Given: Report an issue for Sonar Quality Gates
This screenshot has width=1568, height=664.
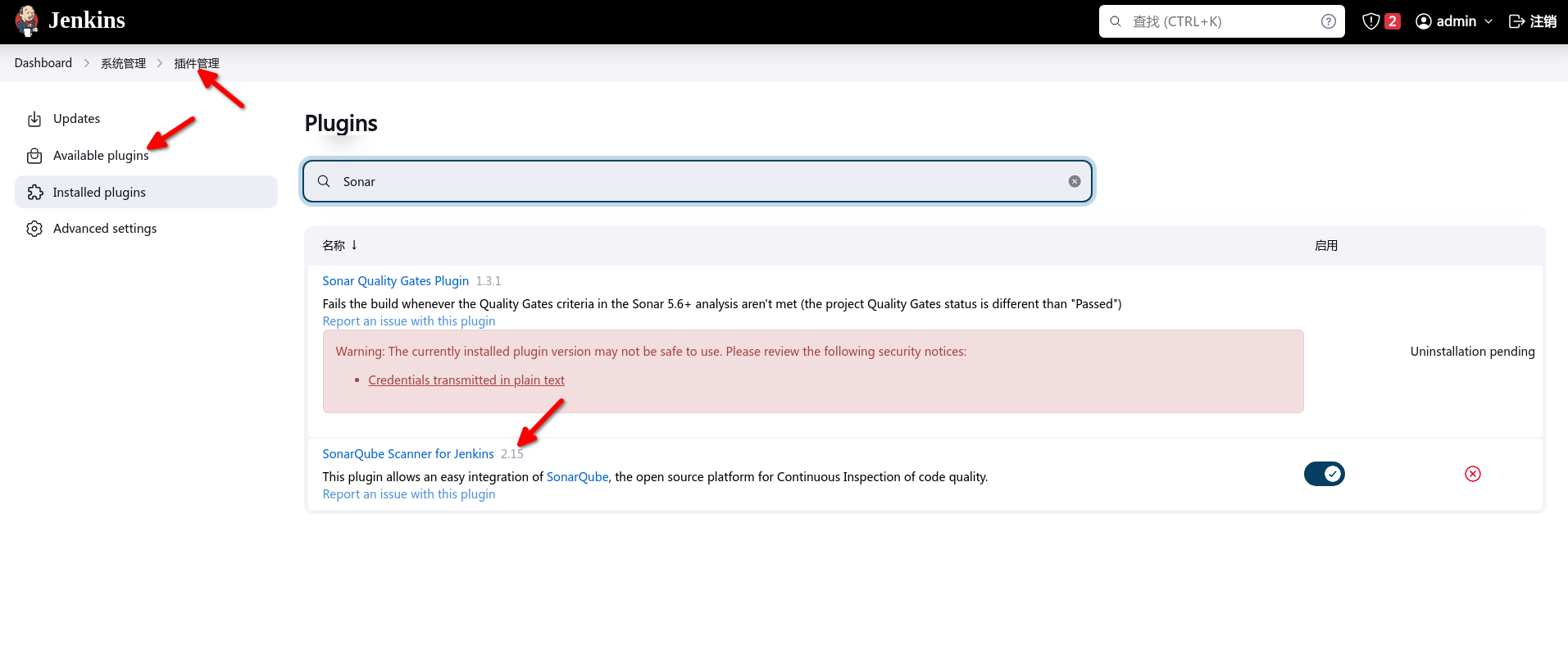Looking at the screenshot, I should click(409, 321).
